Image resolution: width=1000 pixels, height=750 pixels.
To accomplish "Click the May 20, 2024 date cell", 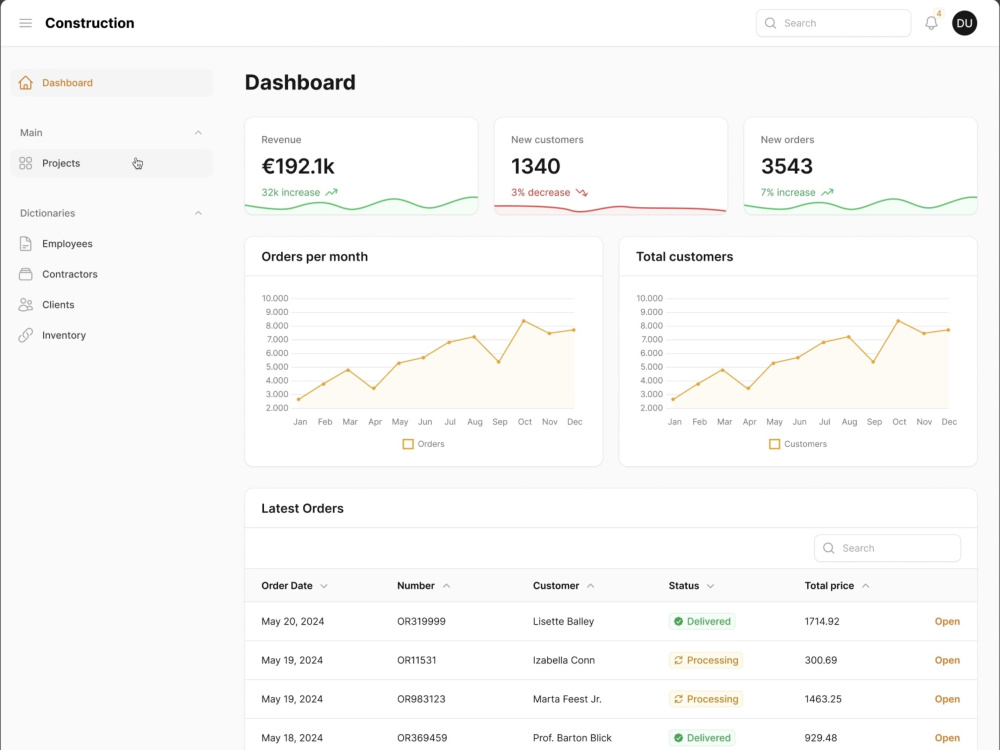I will click(x=293, y=621).
